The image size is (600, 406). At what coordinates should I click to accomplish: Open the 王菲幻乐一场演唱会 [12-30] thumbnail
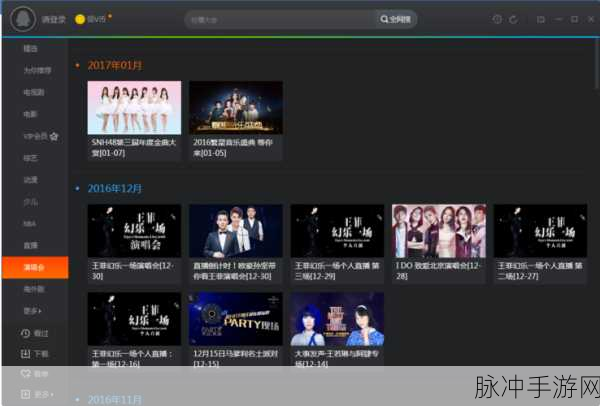coord(134,231)
